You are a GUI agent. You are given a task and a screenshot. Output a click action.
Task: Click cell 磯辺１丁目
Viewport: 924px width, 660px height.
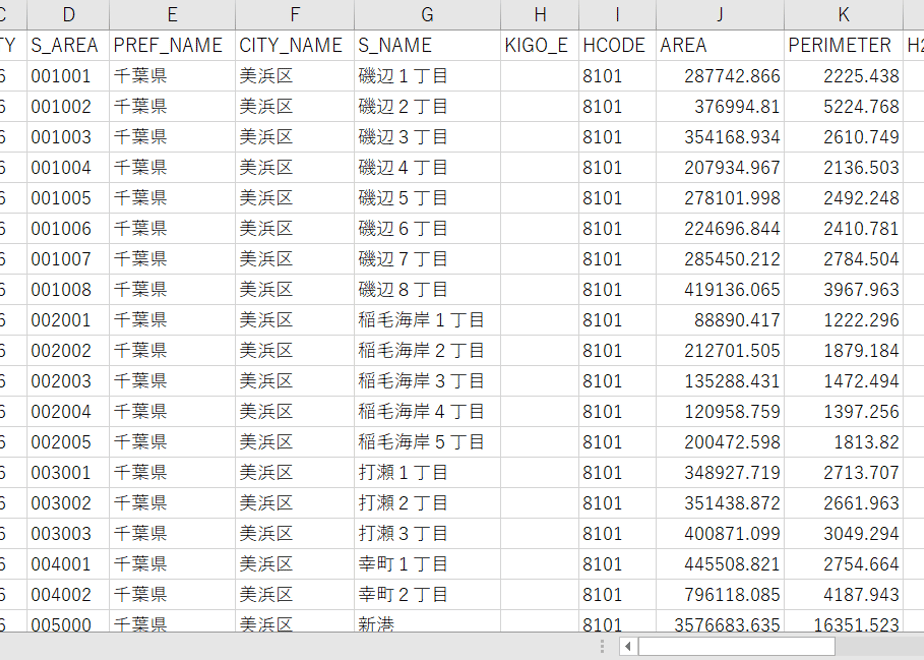pyautogui.click(x=427, y=76)
